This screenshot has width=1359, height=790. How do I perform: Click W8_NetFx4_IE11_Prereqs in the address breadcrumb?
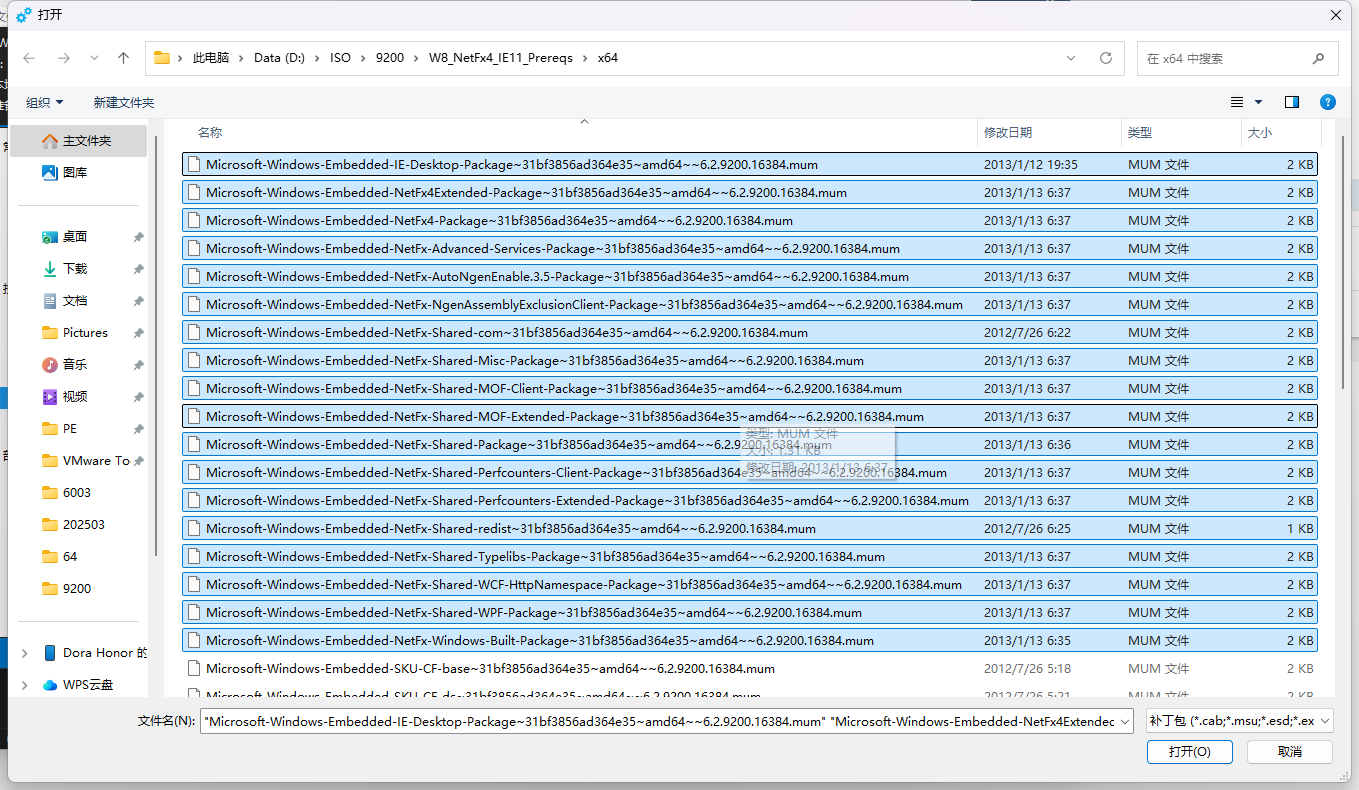click(x=501, y=58)
